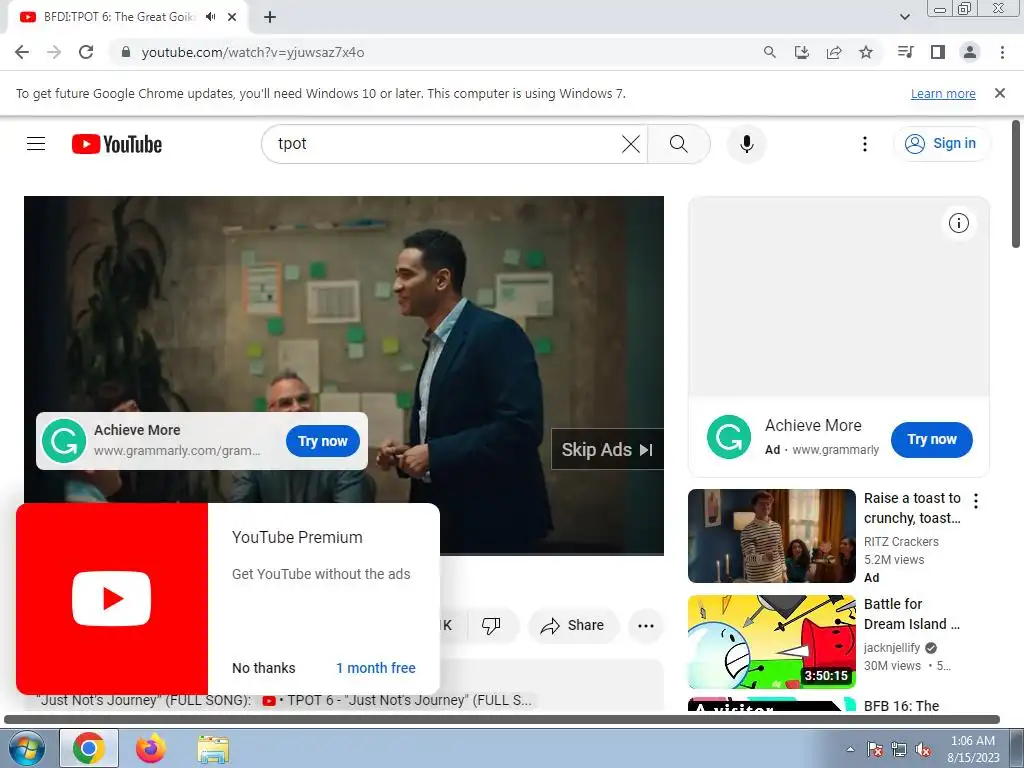Click the vertical page scrollbar
This screenshot has height=768, width=1024.
point(1016,184)
